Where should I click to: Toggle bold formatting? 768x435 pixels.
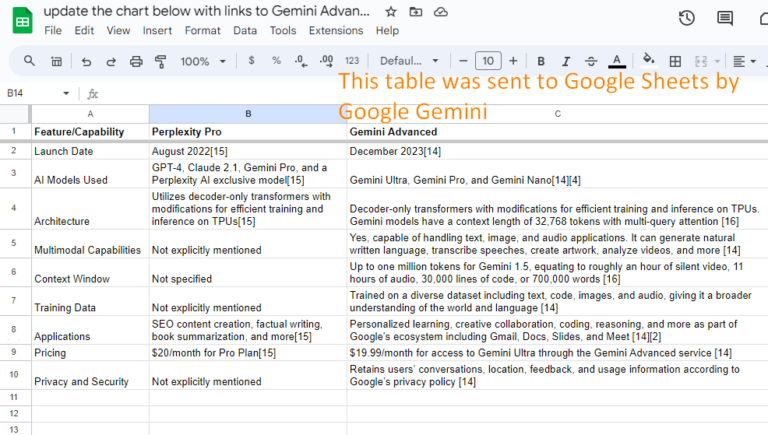pos(541,61)
